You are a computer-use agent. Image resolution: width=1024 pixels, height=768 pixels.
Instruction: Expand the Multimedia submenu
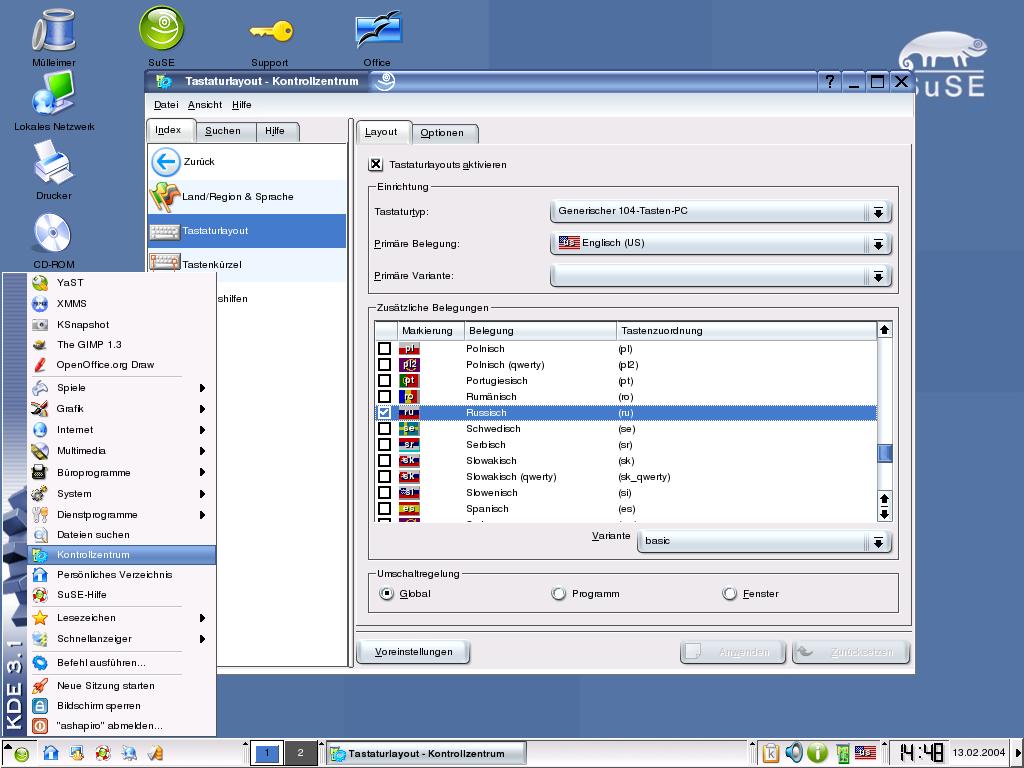(x=121, y=451)
